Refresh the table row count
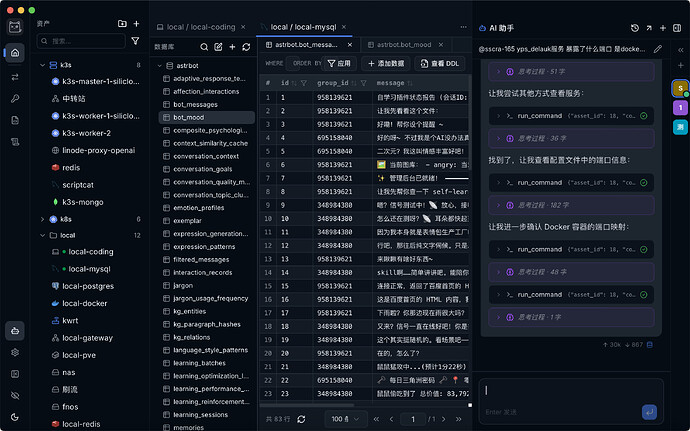690x431 pixels. pyautogui.click(x=301, y=419)
